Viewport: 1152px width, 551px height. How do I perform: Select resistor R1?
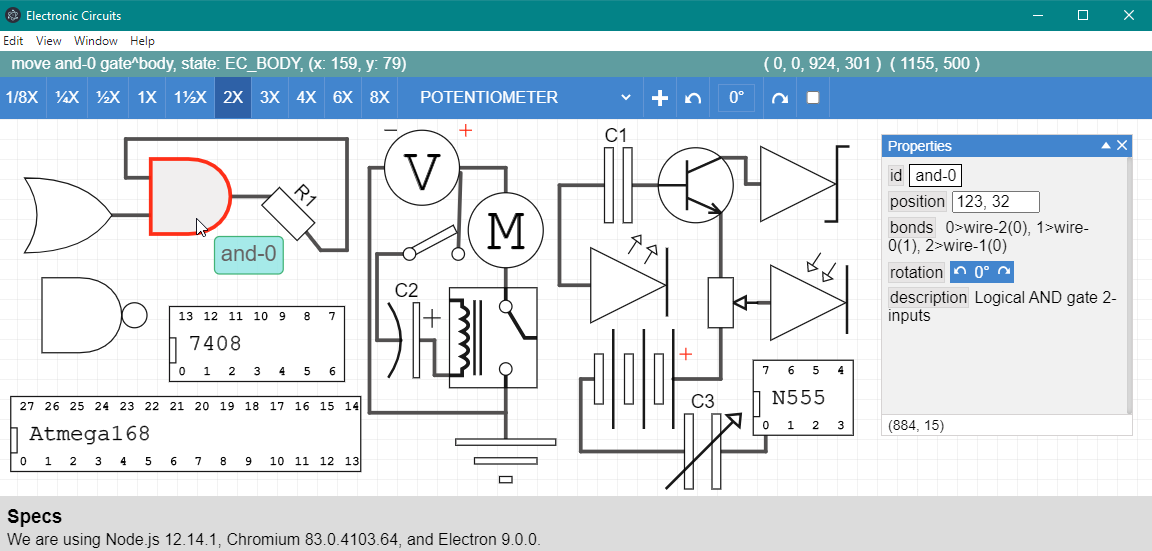289,212
